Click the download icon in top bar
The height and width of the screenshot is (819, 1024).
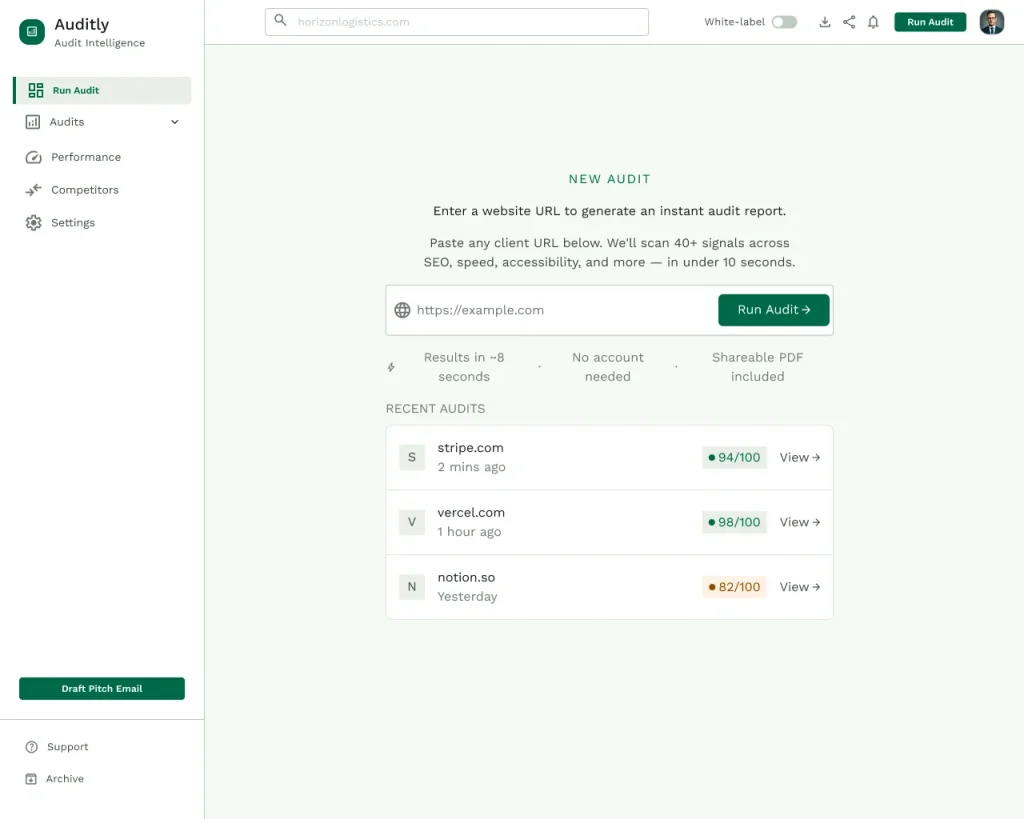click(x=825, y=22)
